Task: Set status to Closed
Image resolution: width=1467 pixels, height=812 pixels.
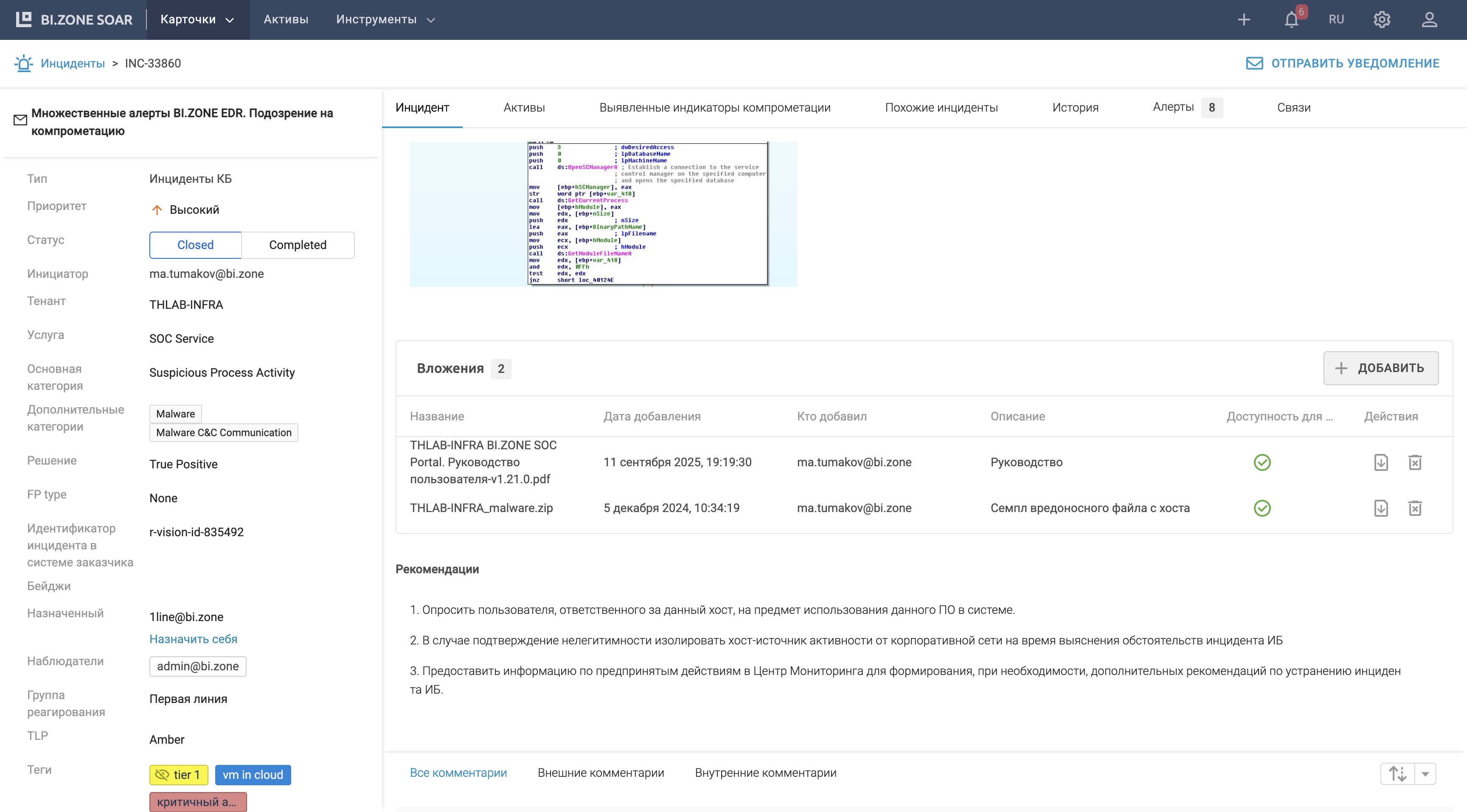Action: click(x=195, y=245)
